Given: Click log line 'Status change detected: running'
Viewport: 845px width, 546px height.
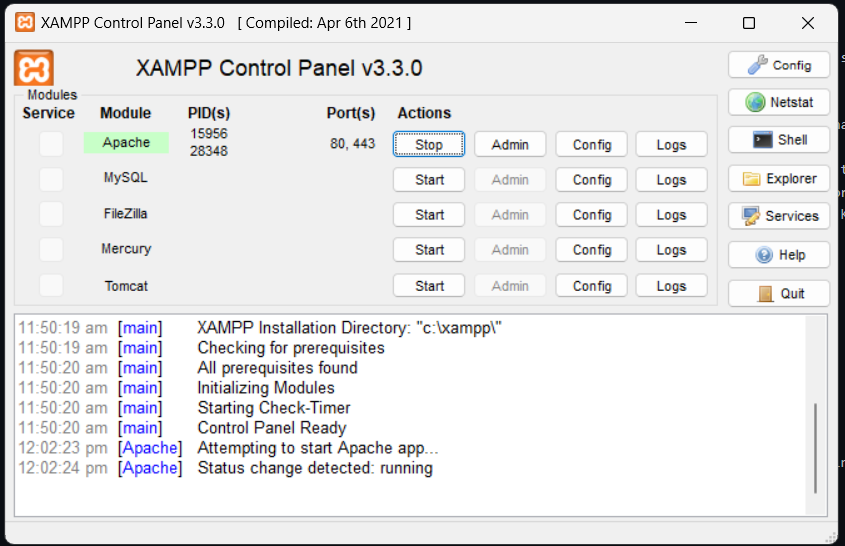Looking at the screenshot, I should click(x=315, y=468).
